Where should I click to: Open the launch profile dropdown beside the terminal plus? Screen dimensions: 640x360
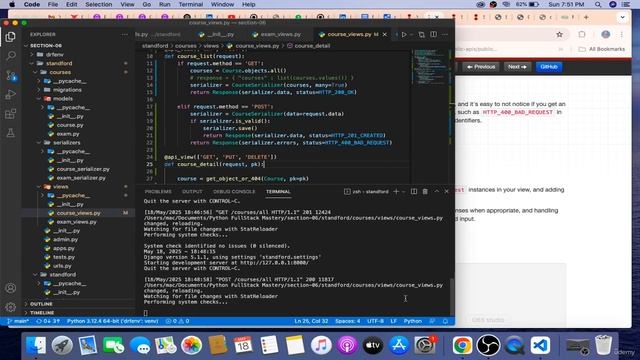403,191
